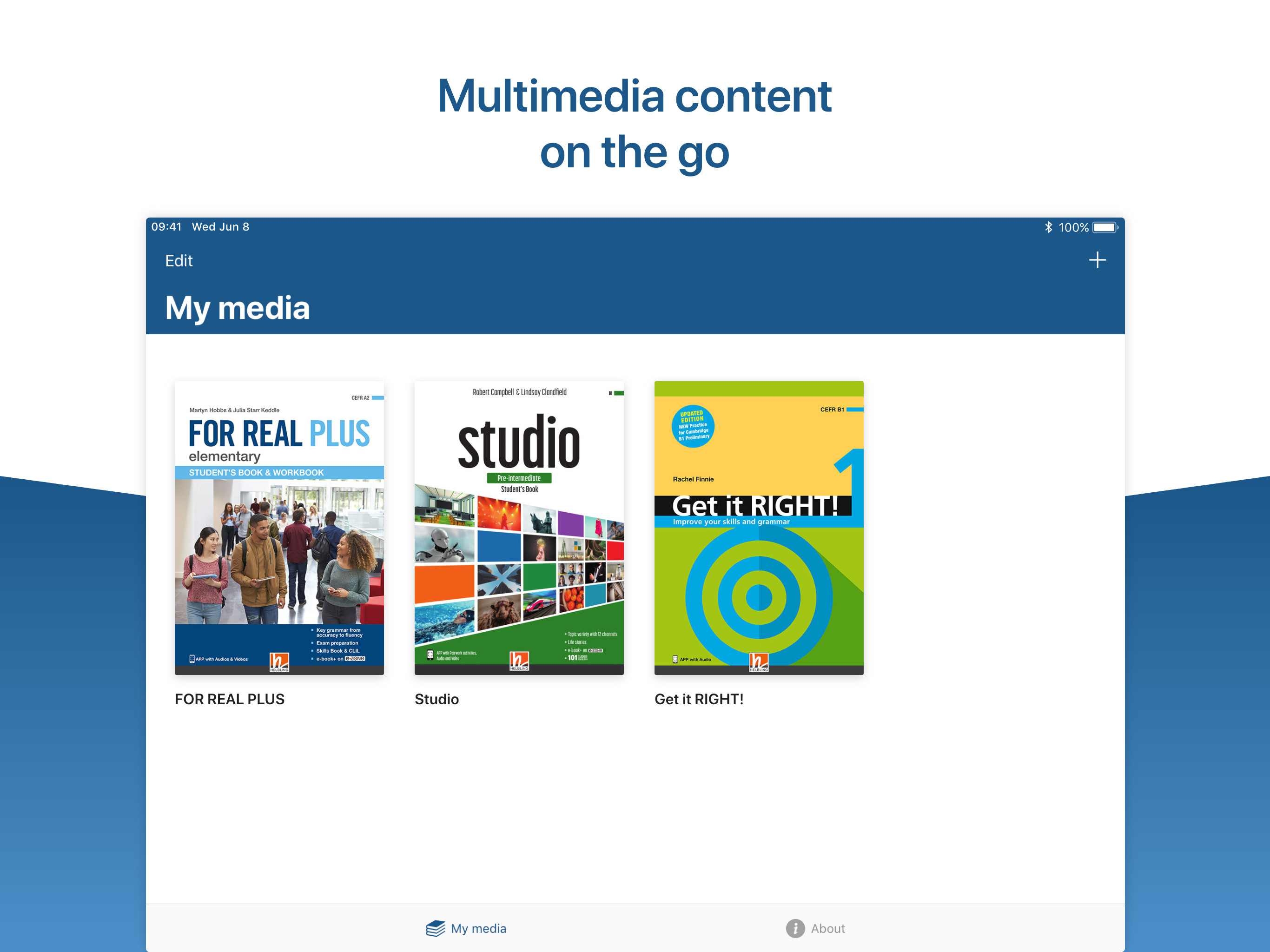Select the Studio title label
The image size is (1270, 952).
pos(437,699)
